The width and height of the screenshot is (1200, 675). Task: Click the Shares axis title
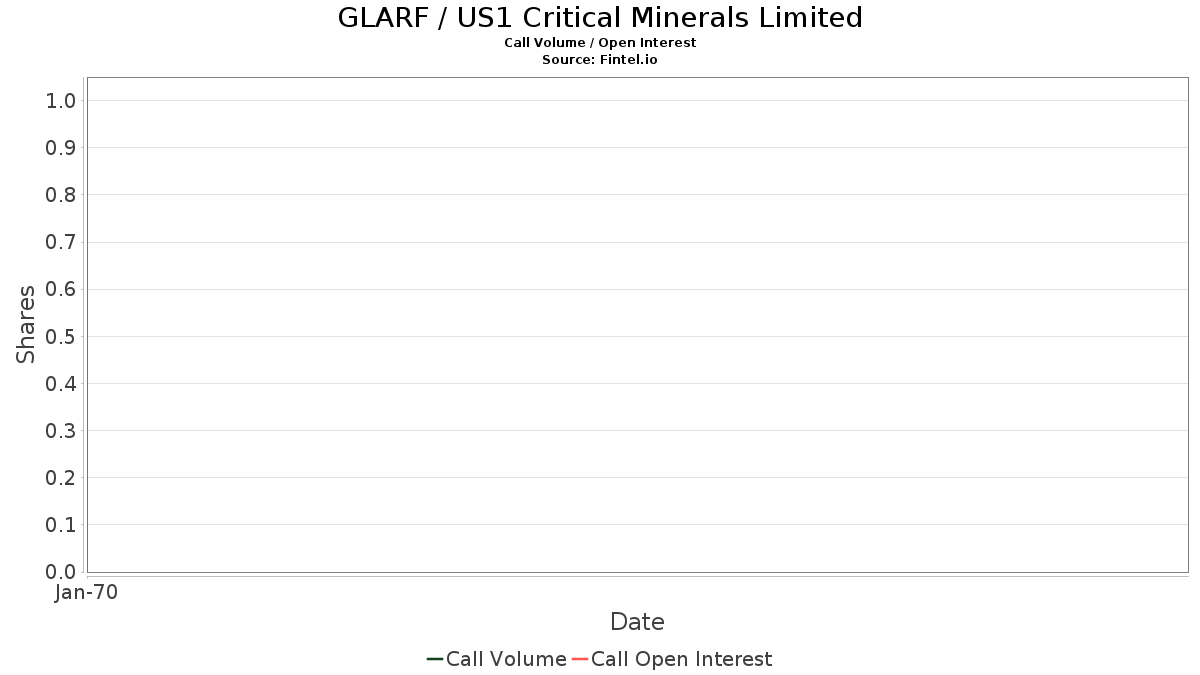[26, 324]
